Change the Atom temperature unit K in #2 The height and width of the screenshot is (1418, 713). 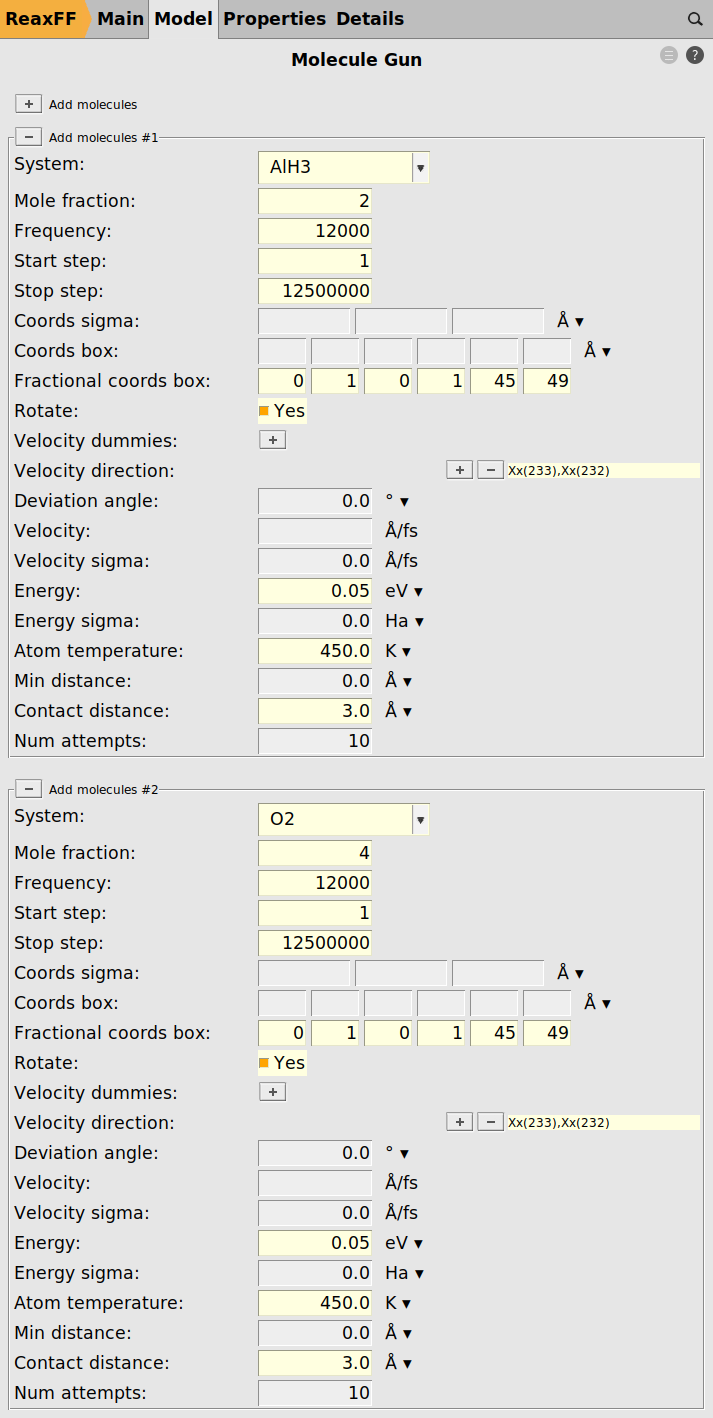(x=398, y=1303)
